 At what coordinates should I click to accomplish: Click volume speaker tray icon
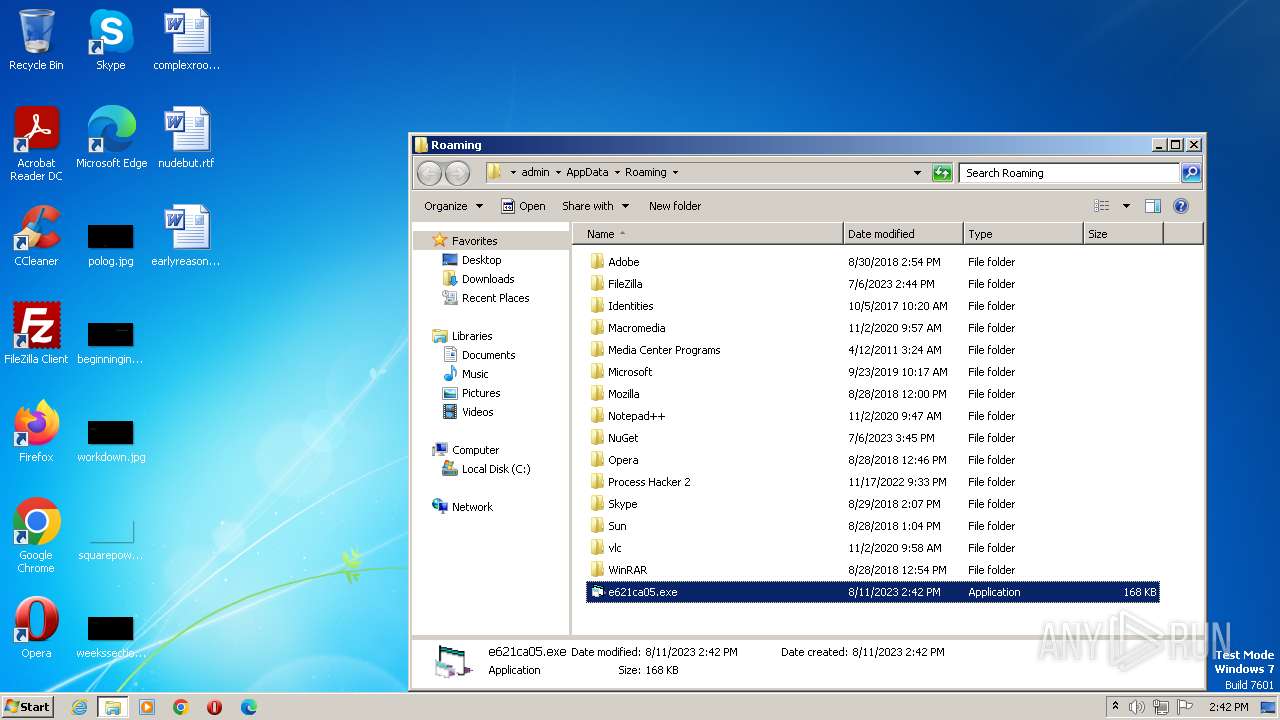(1137, 707)
